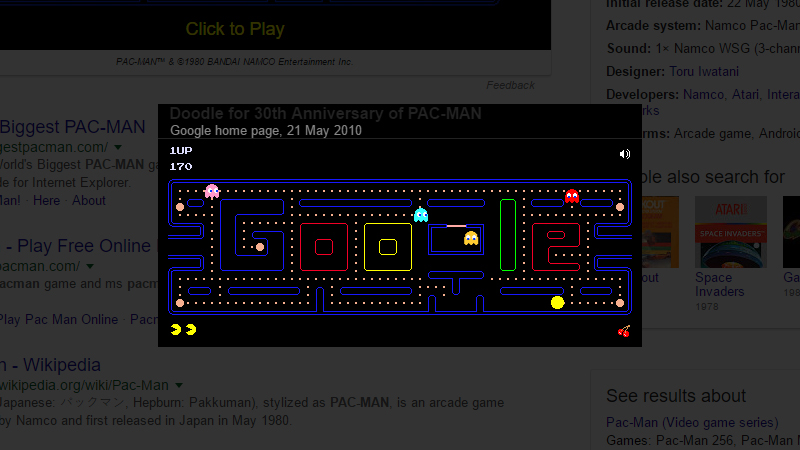Screen dimensions: 800x450
Task: Expand the Wikipedia result URL dropdown arrow
Action: coord(179,385)
